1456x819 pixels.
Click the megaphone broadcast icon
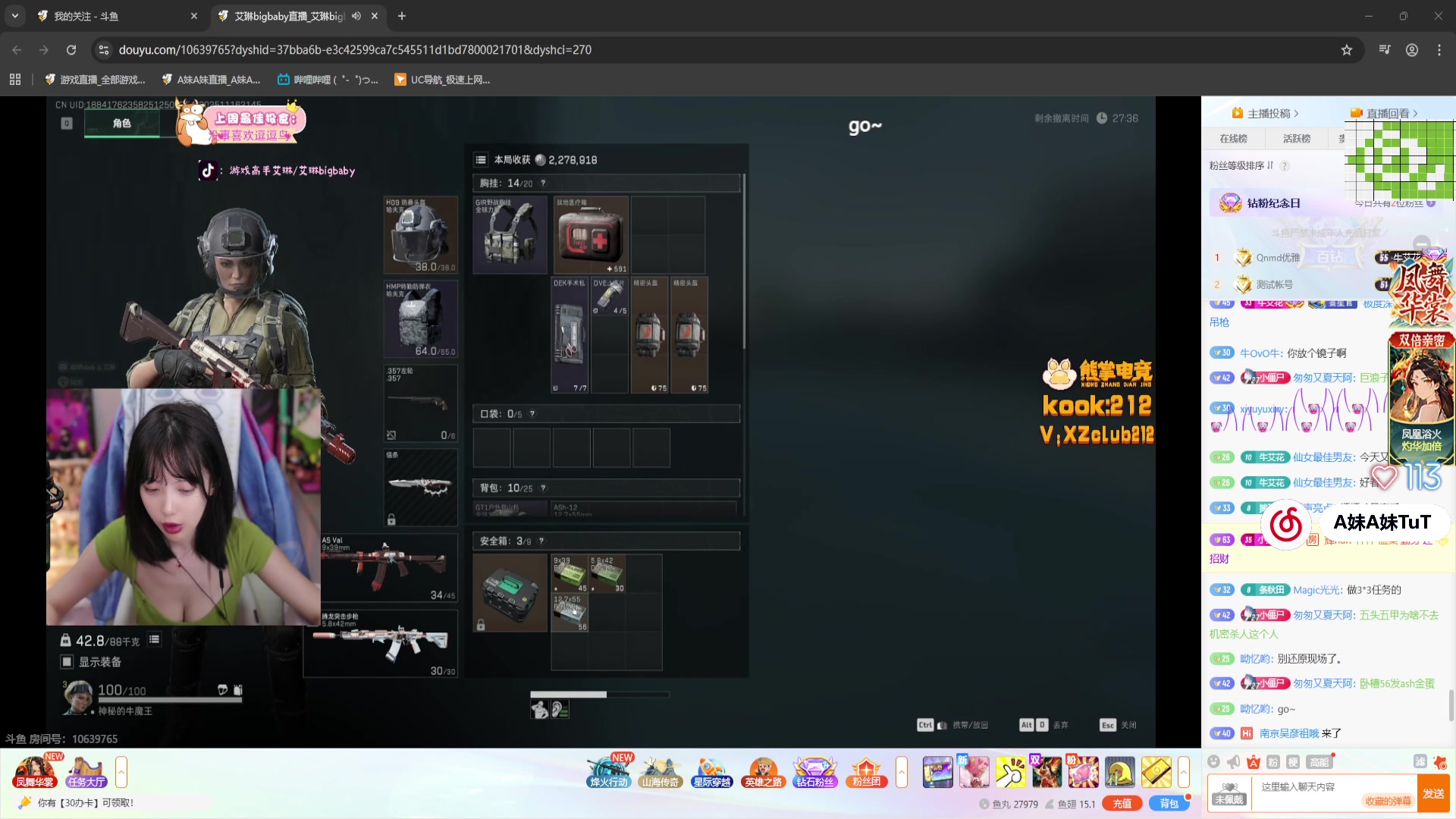click(x=1234, y=762)
